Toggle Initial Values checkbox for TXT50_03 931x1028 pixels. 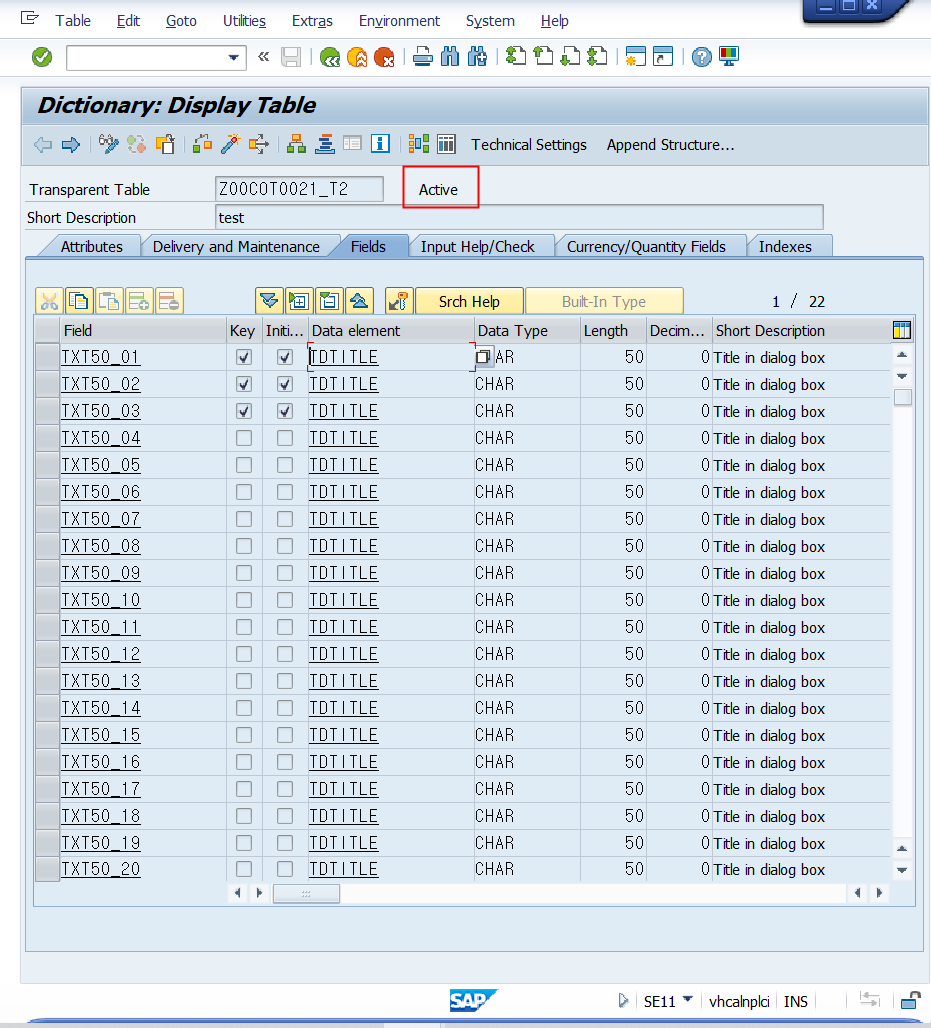tap(285, 411)
